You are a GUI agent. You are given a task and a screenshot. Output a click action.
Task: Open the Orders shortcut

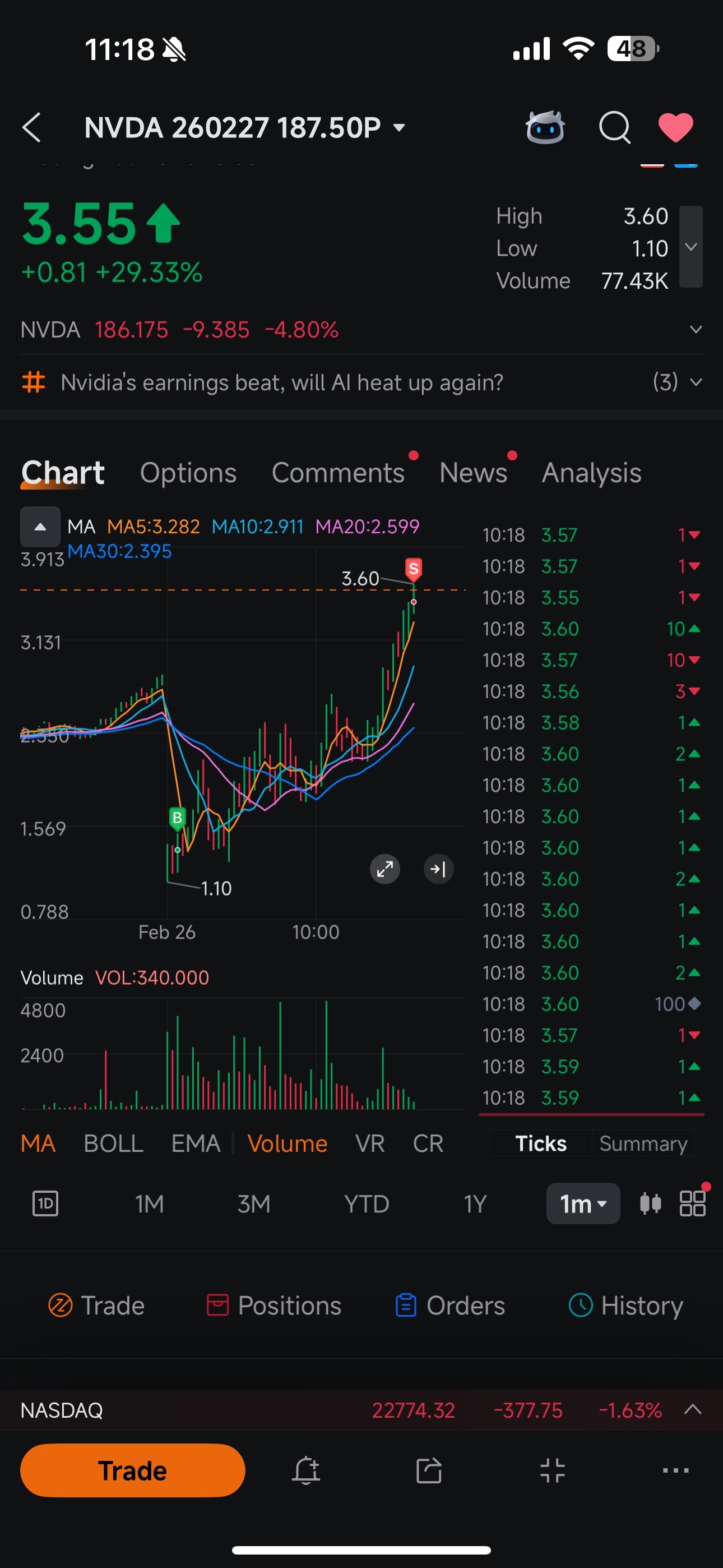pos(449,1305)
